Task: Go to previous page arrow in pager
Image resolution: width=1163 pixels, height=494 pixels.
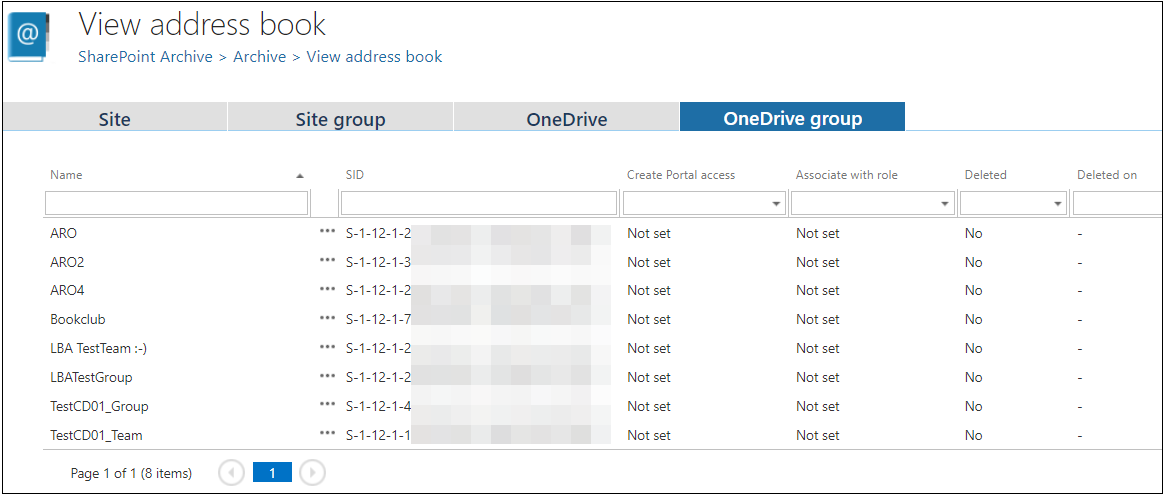Action: coord(231,473)
